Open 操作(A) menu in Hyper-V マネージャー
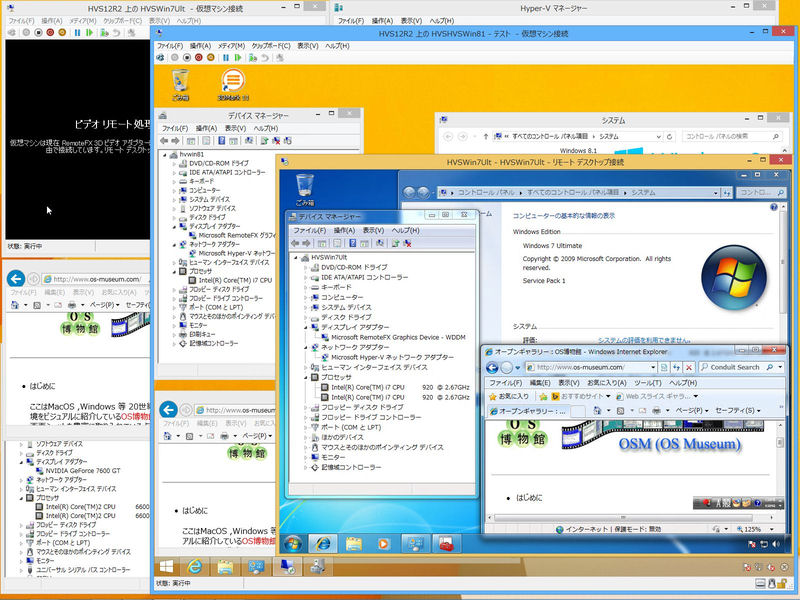Viewport: 800px width, 600px height. pyautogui.click(x=382, y=20)
